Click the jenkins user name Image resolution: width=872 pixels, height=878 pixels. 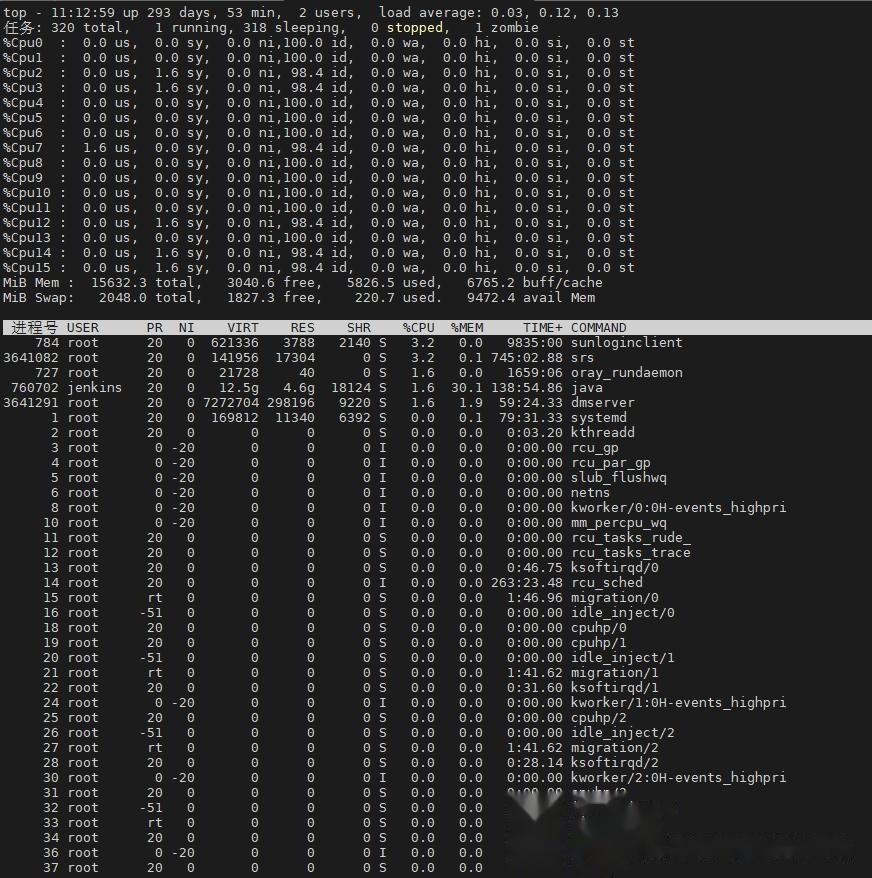[94, 387]
